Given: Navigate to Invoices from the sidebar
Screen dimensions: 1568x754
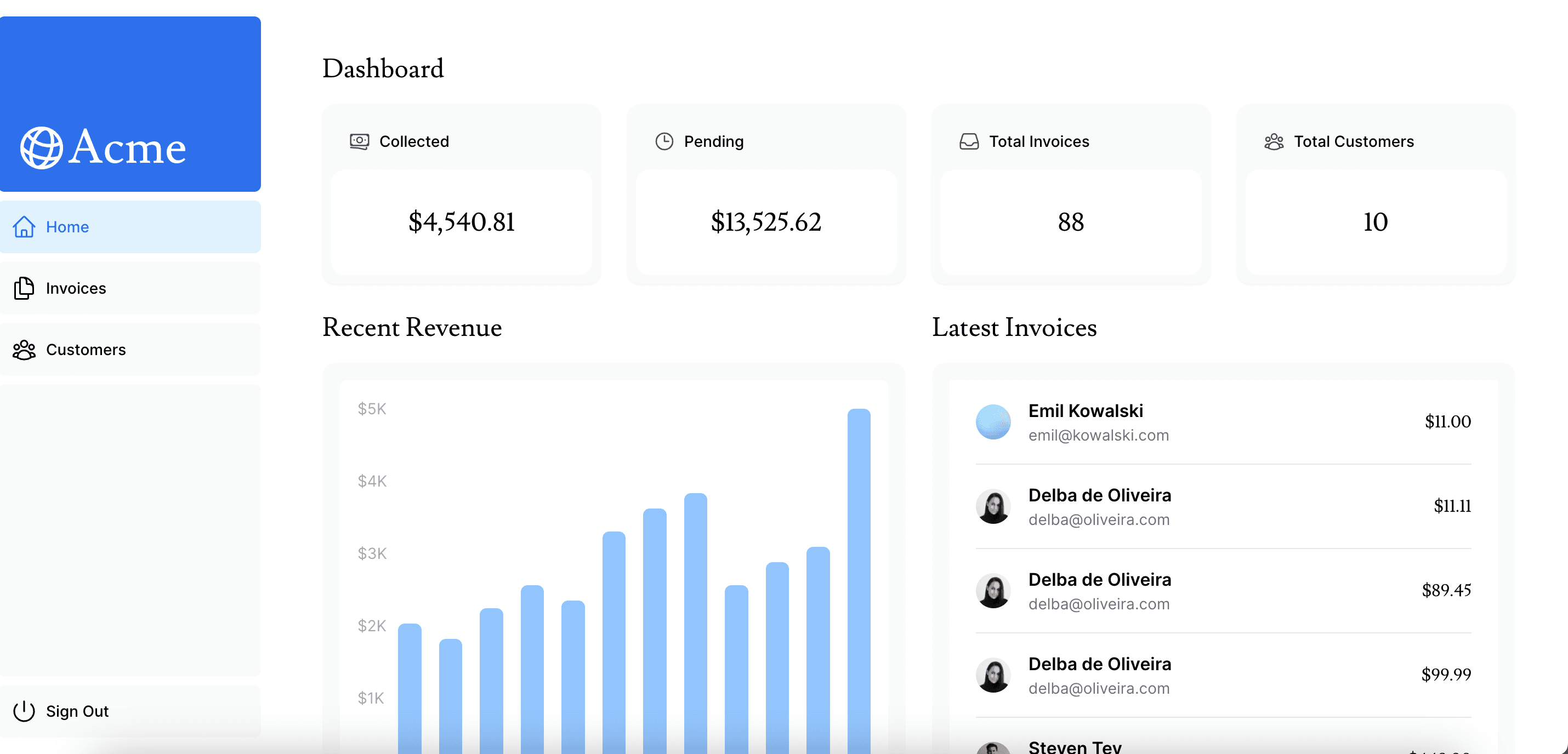Looking at the screenshot, I should [76, 288].
